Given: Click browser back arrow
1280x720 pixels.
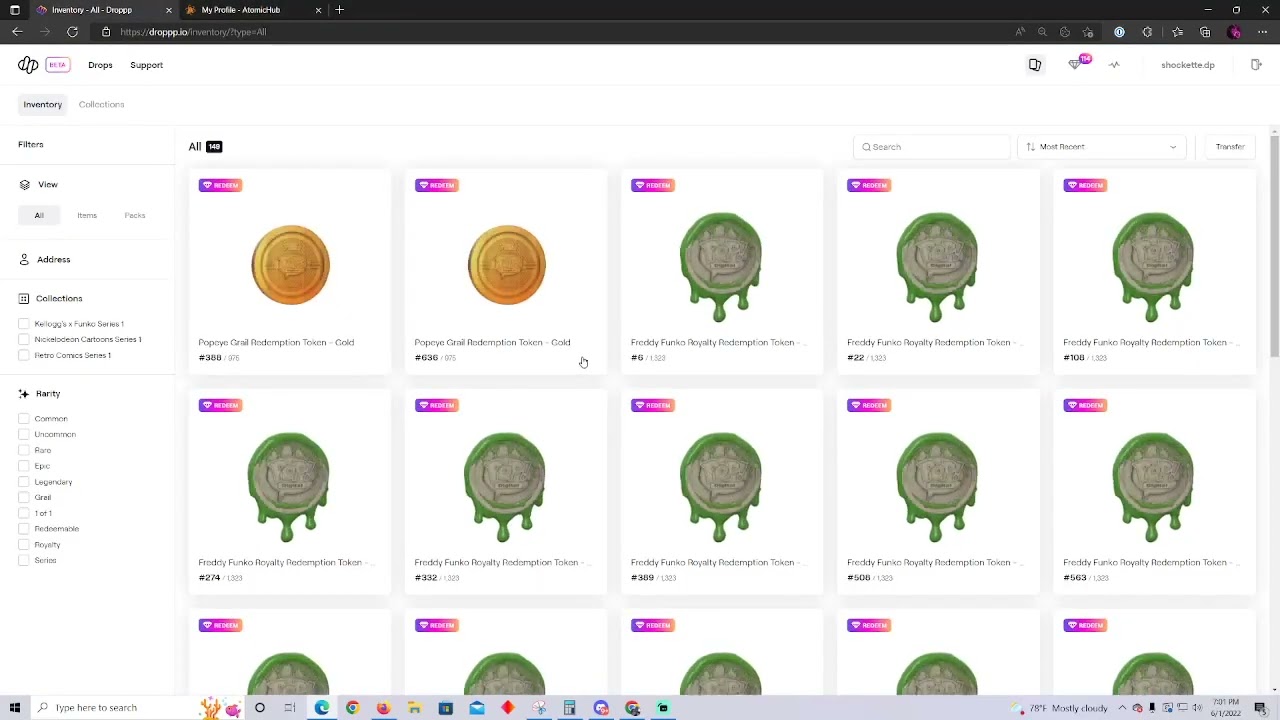Looking at the screenshot, I should [x=17, y=32].
